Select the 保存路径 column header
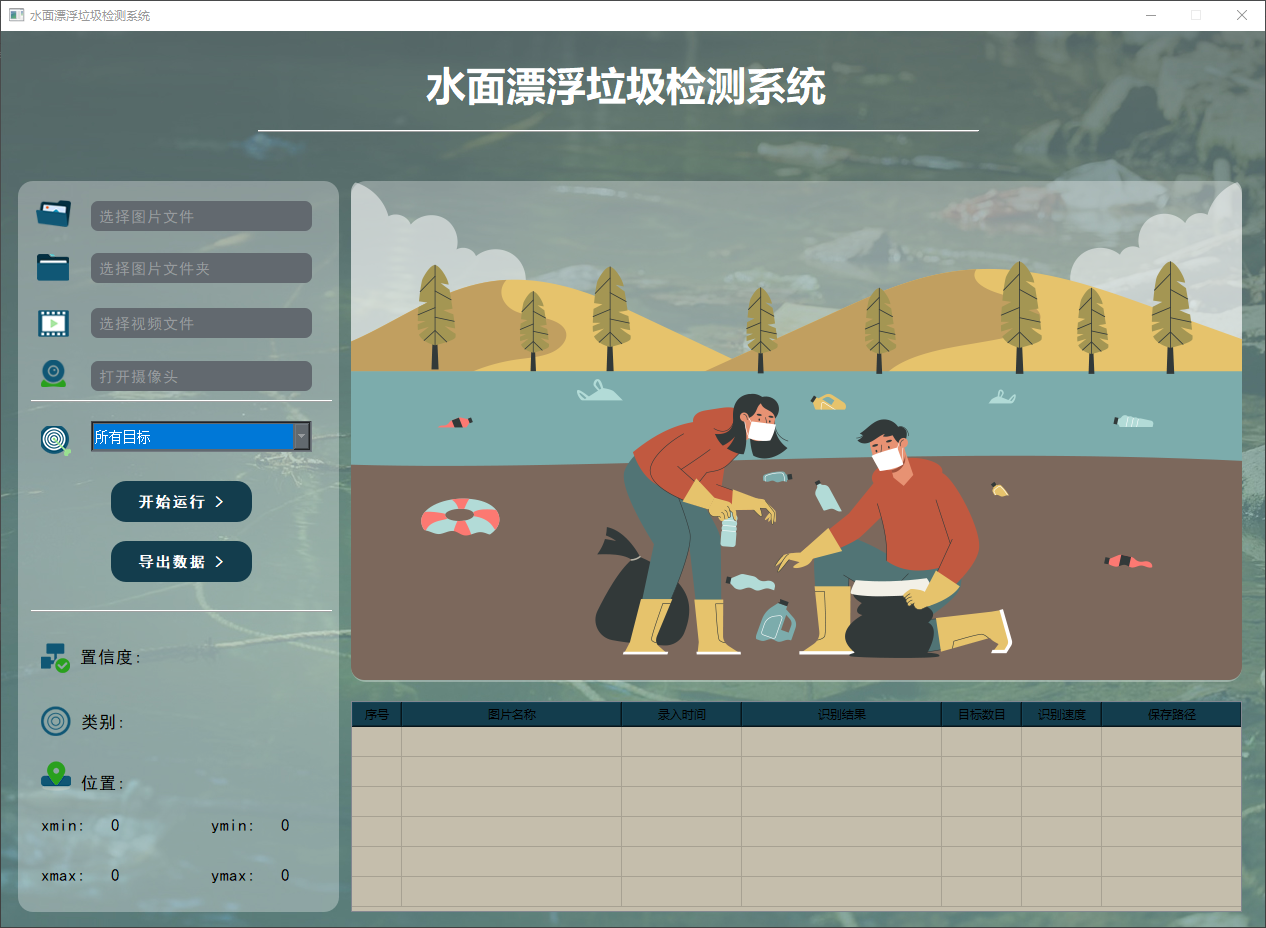This screenshot has height=928, width=1266. click(1171, 714)
